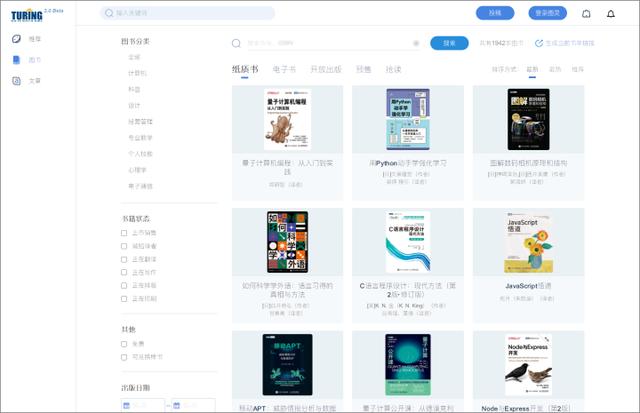Viewport: 640px width, 413px height.
Task: Click the magnifier icon in the book search bar
Action: tap(237, 43)
